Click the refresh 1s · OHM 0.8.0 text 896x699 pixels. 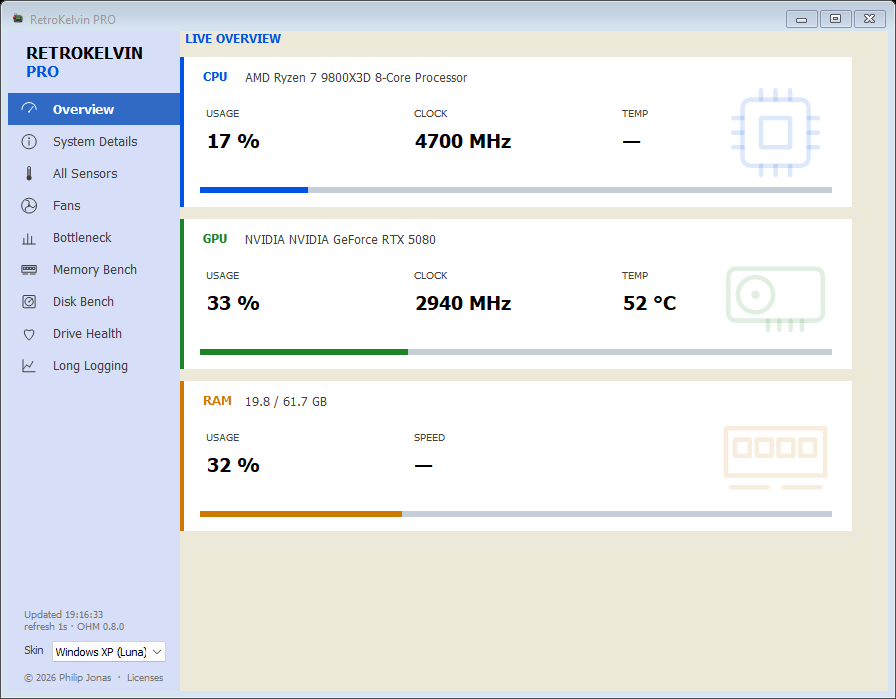74,626
